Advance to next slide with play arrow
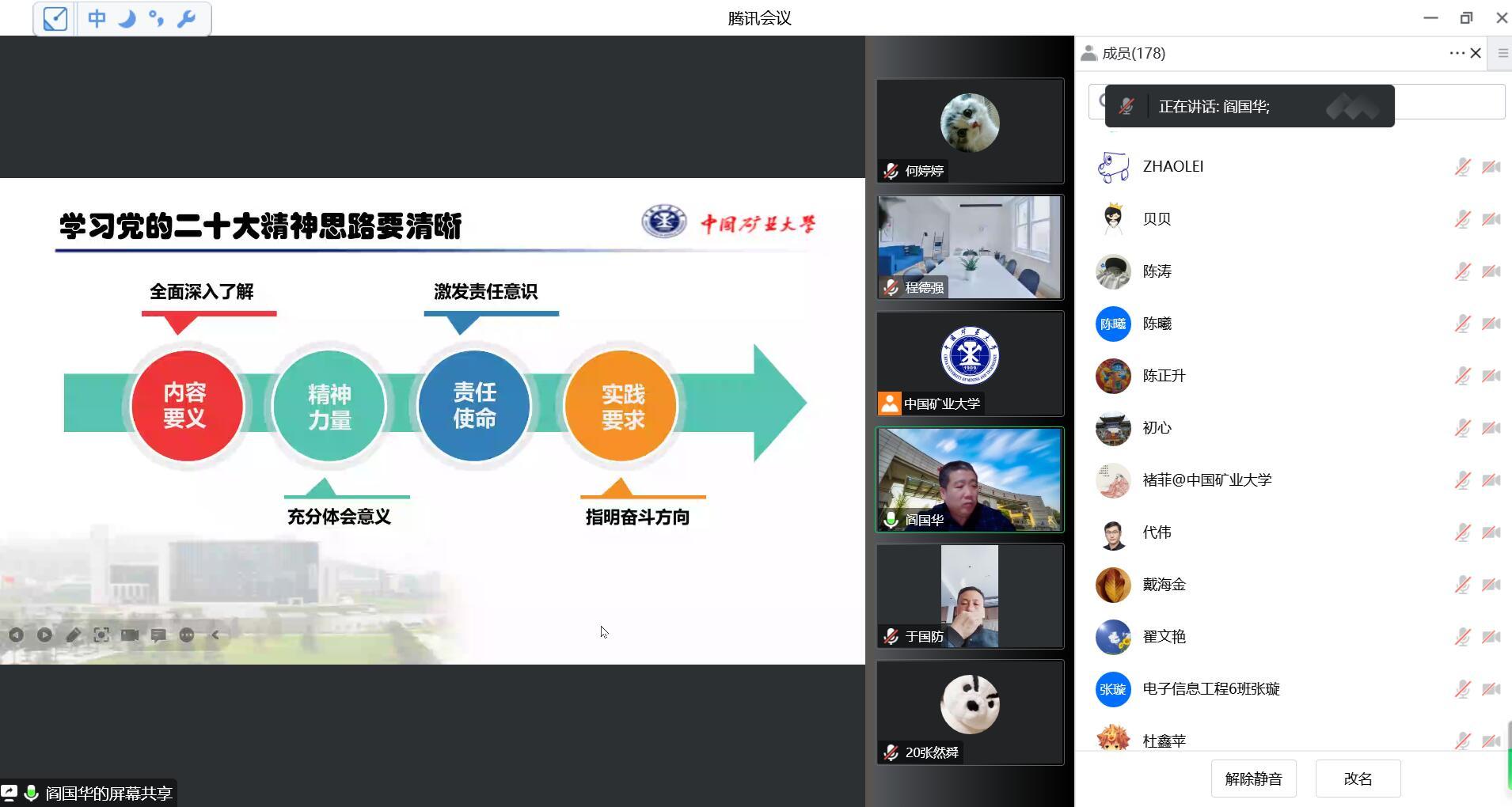This screenshot has height=807, width=1512. coord(44,635)
